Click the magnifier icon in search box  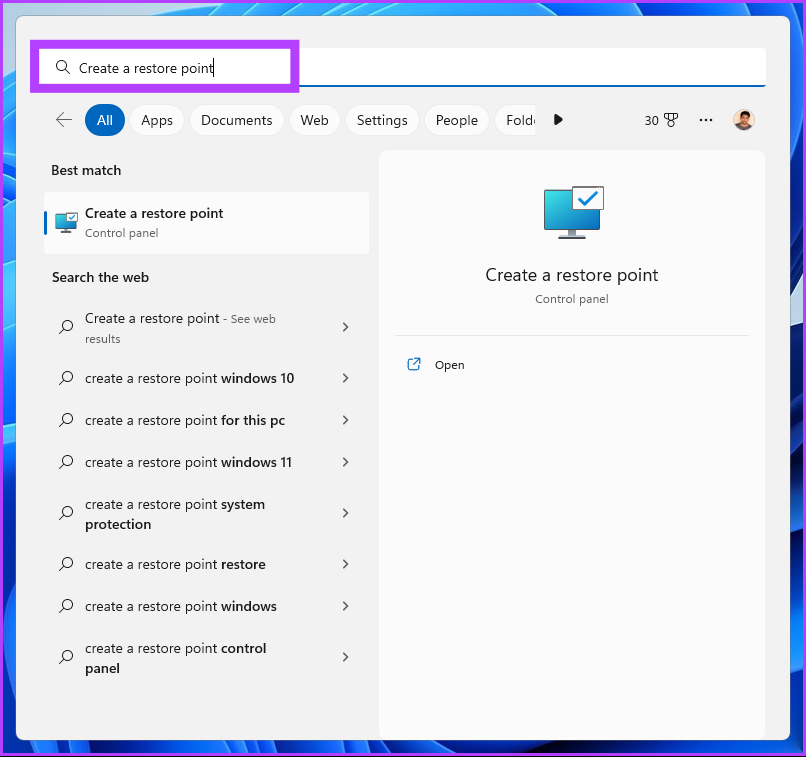[62, 68]
